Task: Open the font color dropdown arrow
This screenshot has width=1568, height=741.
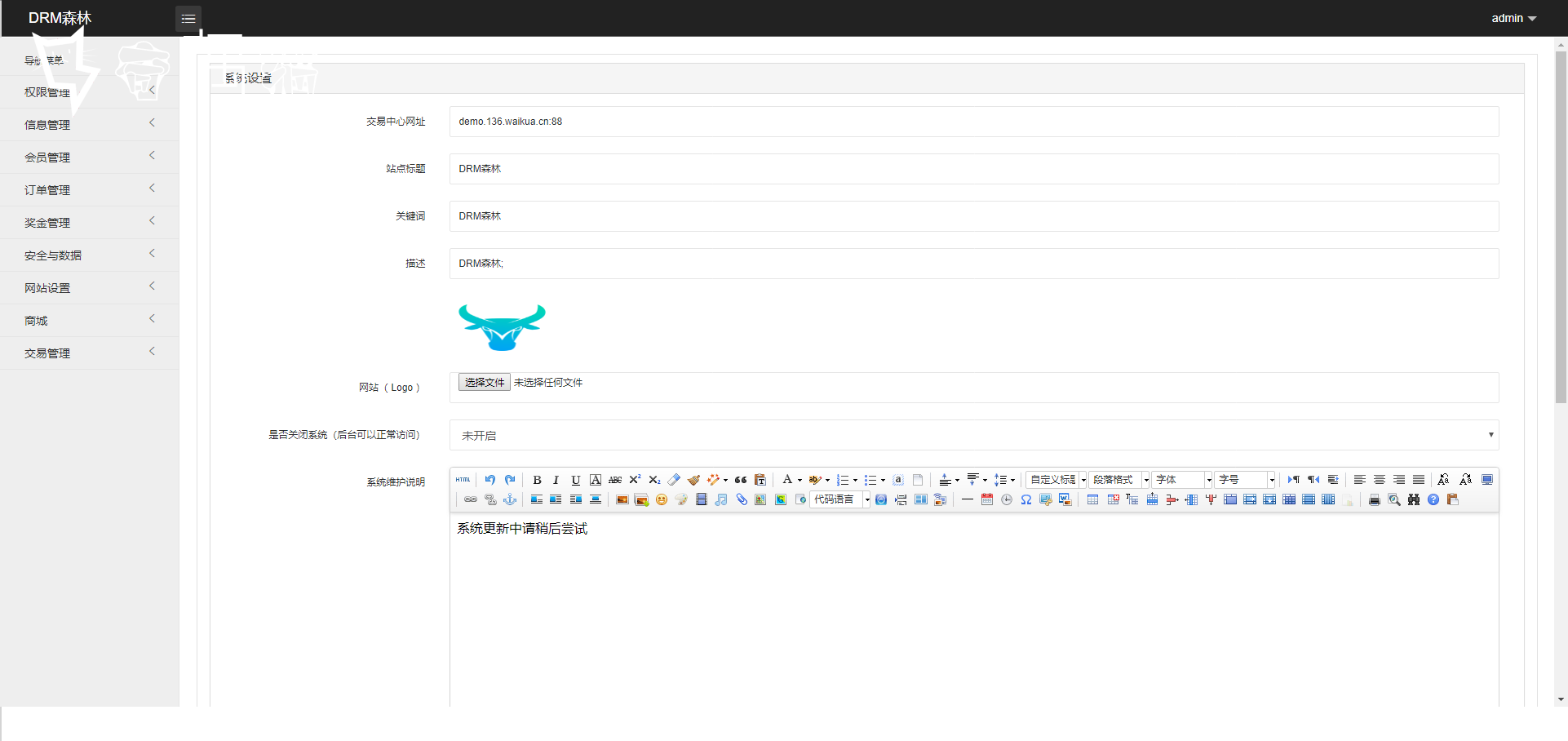Action: pyautogui.click(x=800, y=480)
